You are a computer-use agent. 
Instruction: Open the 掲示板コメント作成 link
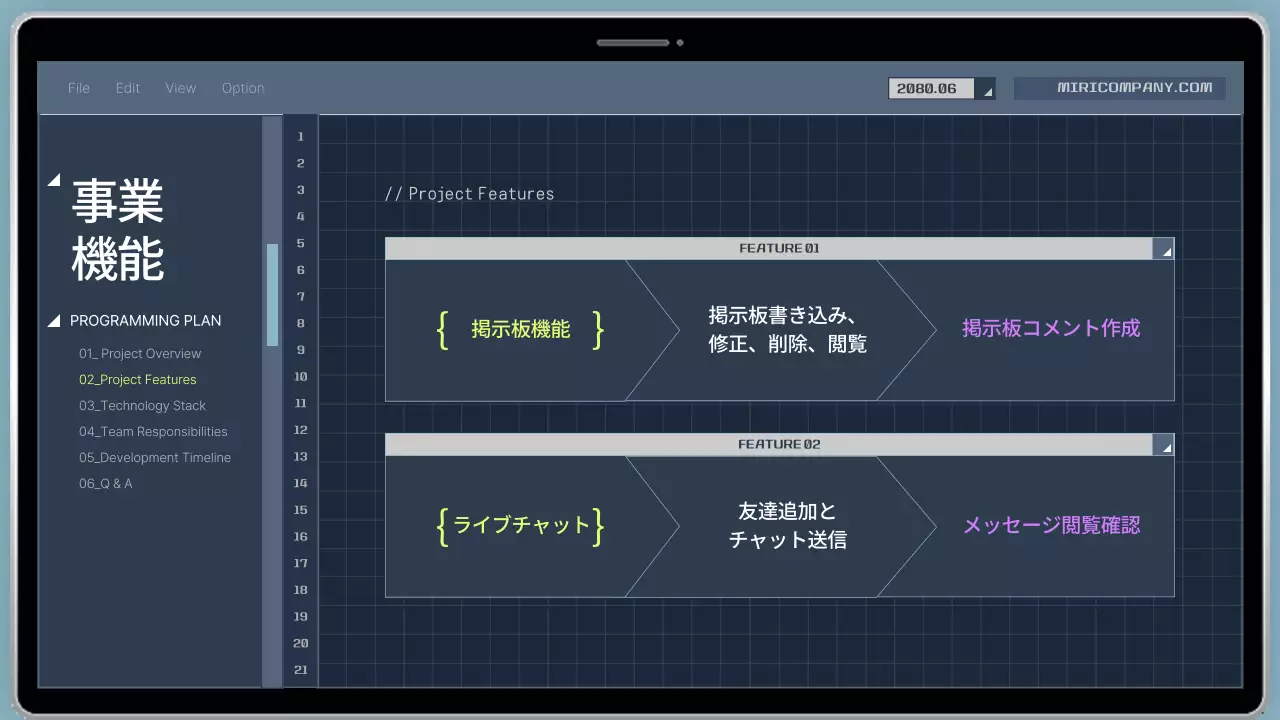[x=1051, y=328]
